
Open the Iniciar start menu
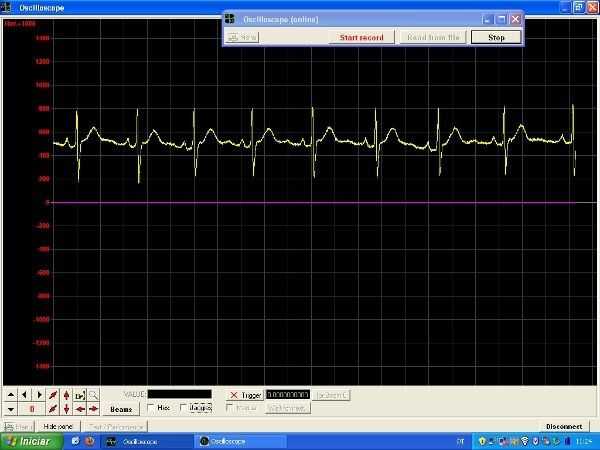(x=31, y=442)
